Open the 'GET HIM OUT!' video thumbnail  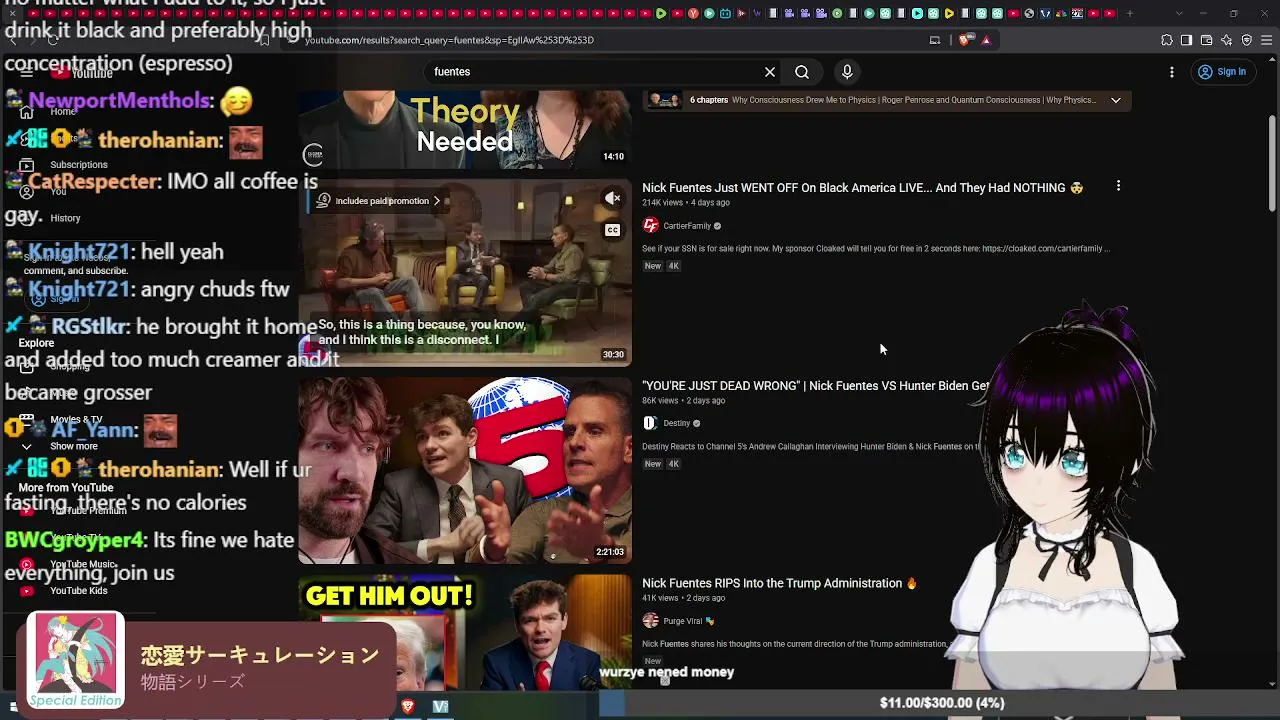pyautogui.click(x=465, y=633)
